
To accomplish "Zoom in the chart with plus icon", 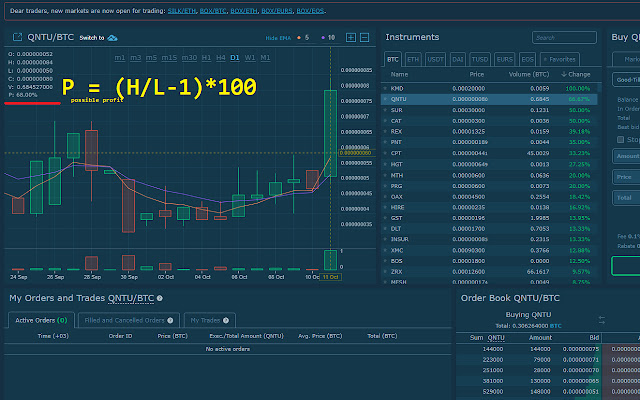I will click(x=351, y=38).
